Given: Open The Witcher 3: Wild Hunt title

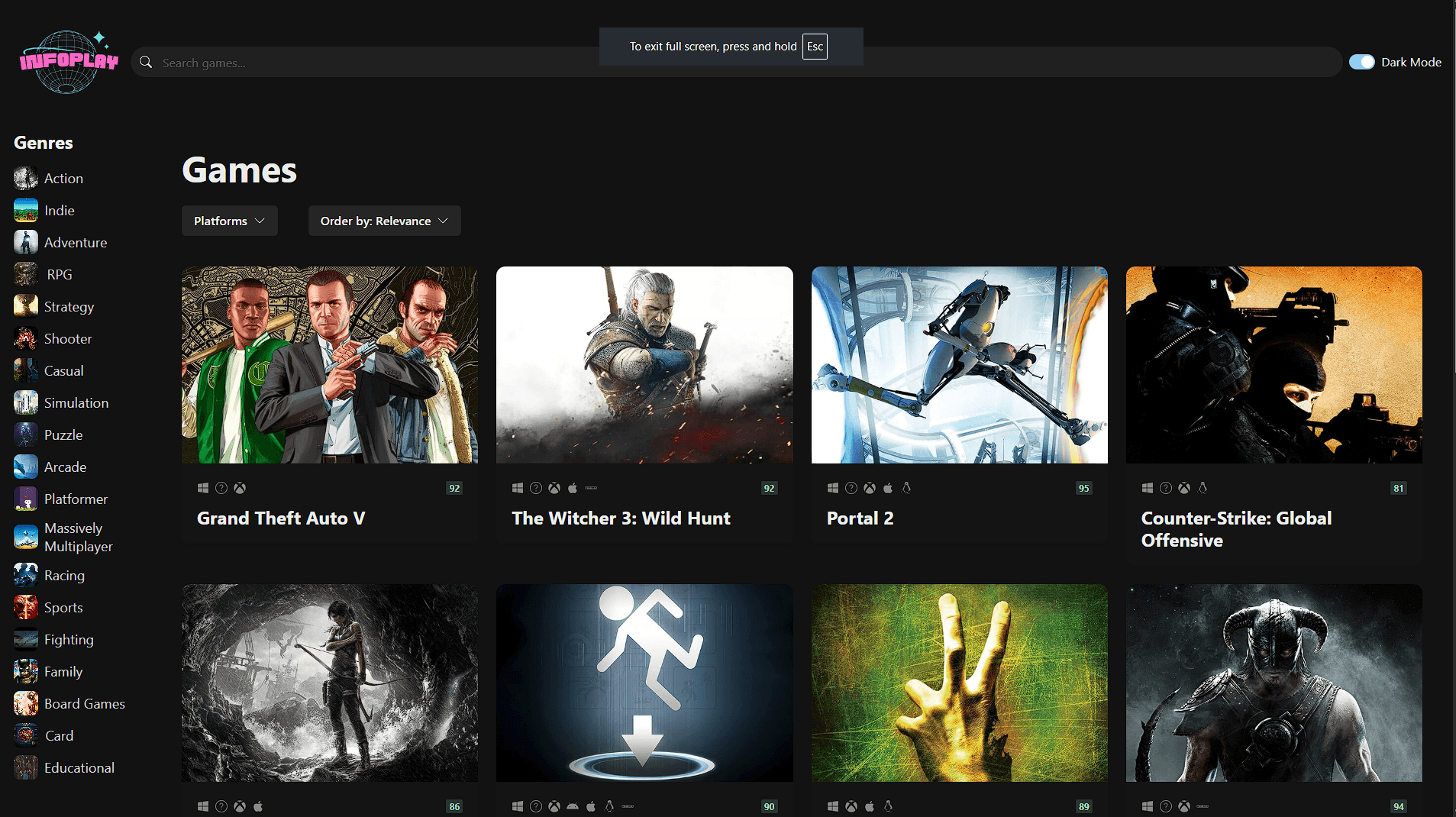Looking at the screenshot, I should [621, 518].
